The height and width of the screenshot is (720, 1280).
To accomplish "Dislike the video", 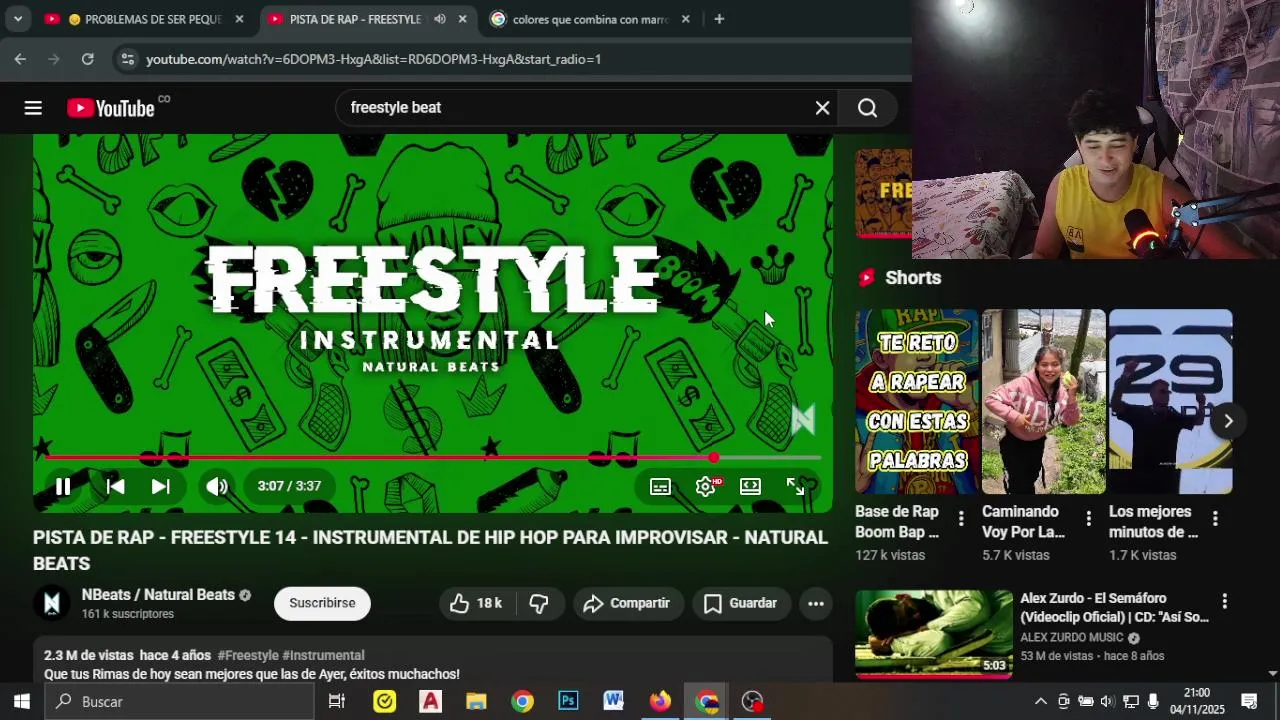I will (x=539, y=603).
